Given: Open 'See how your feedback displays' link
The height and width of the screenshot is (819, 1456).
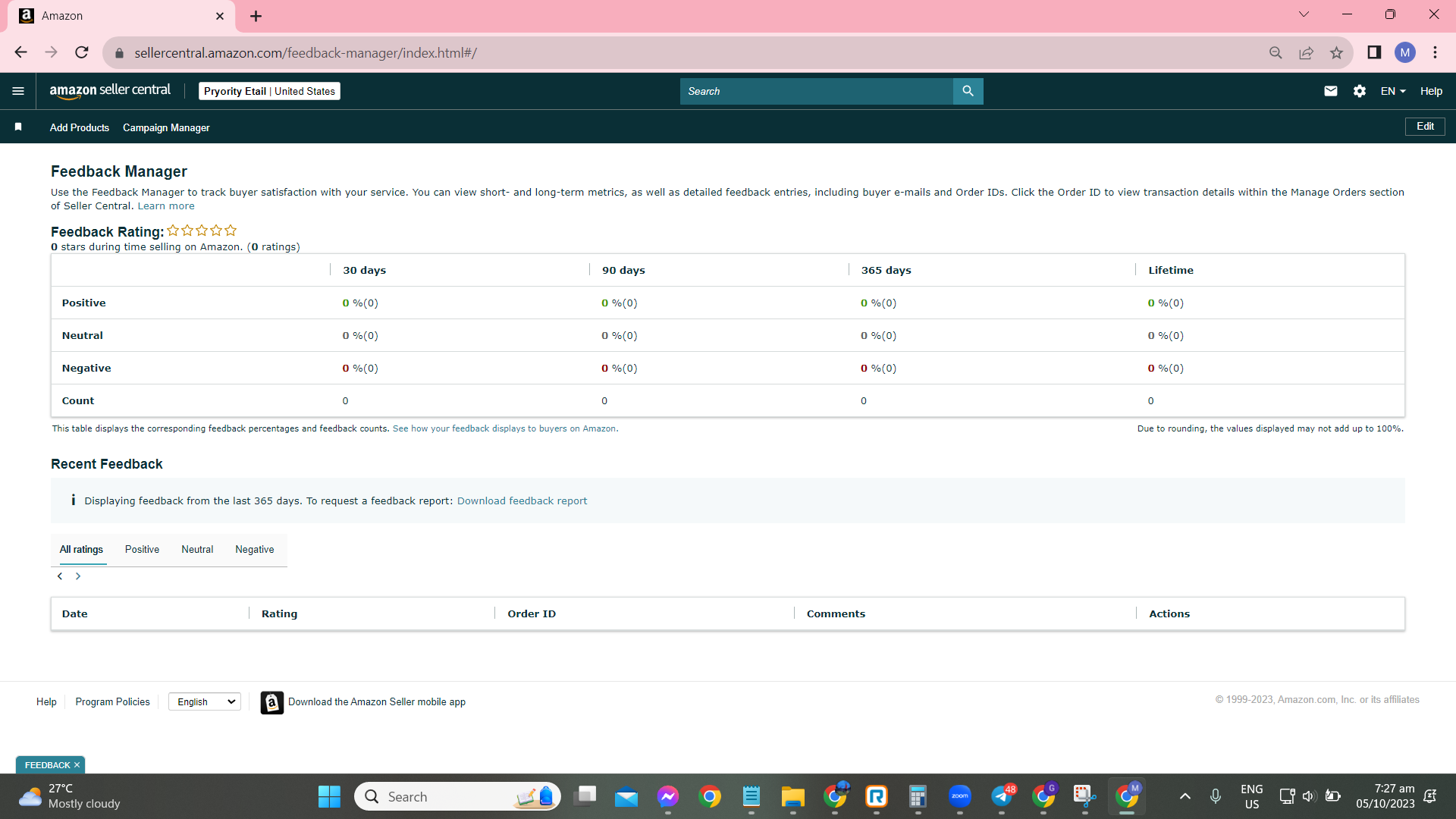Looking at the screenshot, I should [504, 428].
